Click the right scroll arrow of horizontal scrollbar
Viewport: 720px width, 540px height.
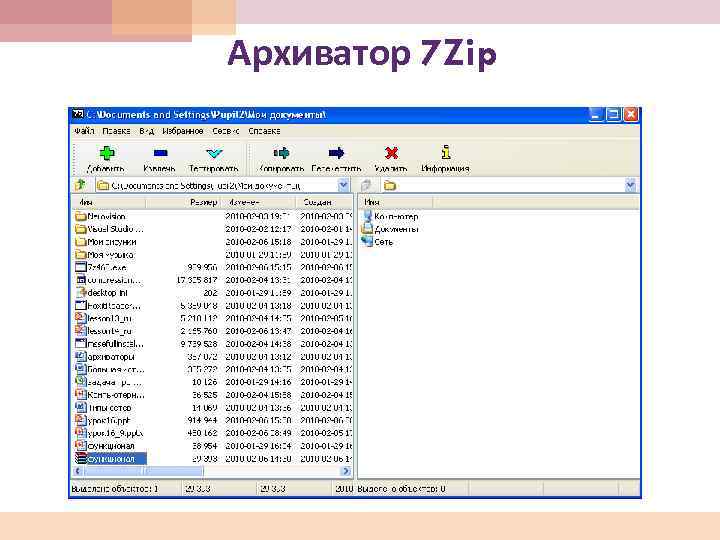346,471
